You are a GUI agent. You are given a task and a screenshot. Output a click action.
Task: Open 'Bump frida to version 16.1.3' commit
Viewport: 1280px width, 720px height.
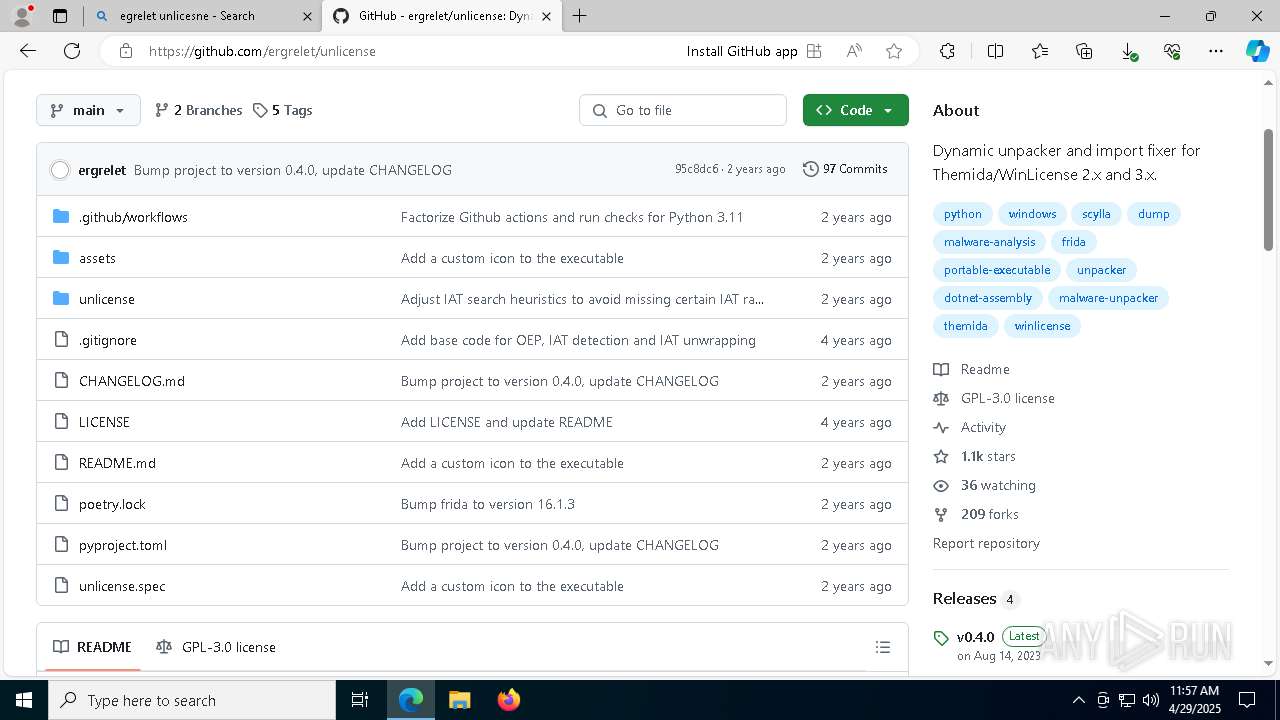(x=488, y=504)
